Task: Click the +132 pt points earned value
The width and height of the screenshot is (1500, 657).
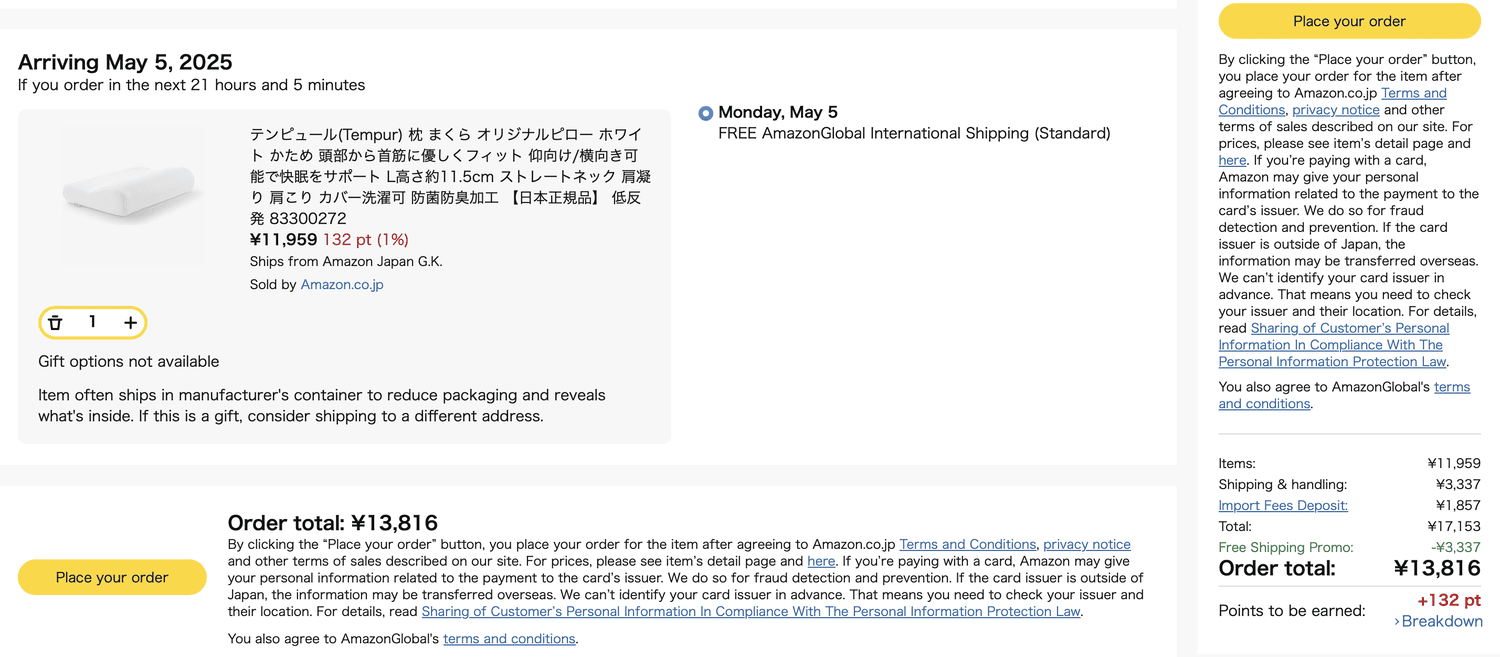Action: point(1449,600)
